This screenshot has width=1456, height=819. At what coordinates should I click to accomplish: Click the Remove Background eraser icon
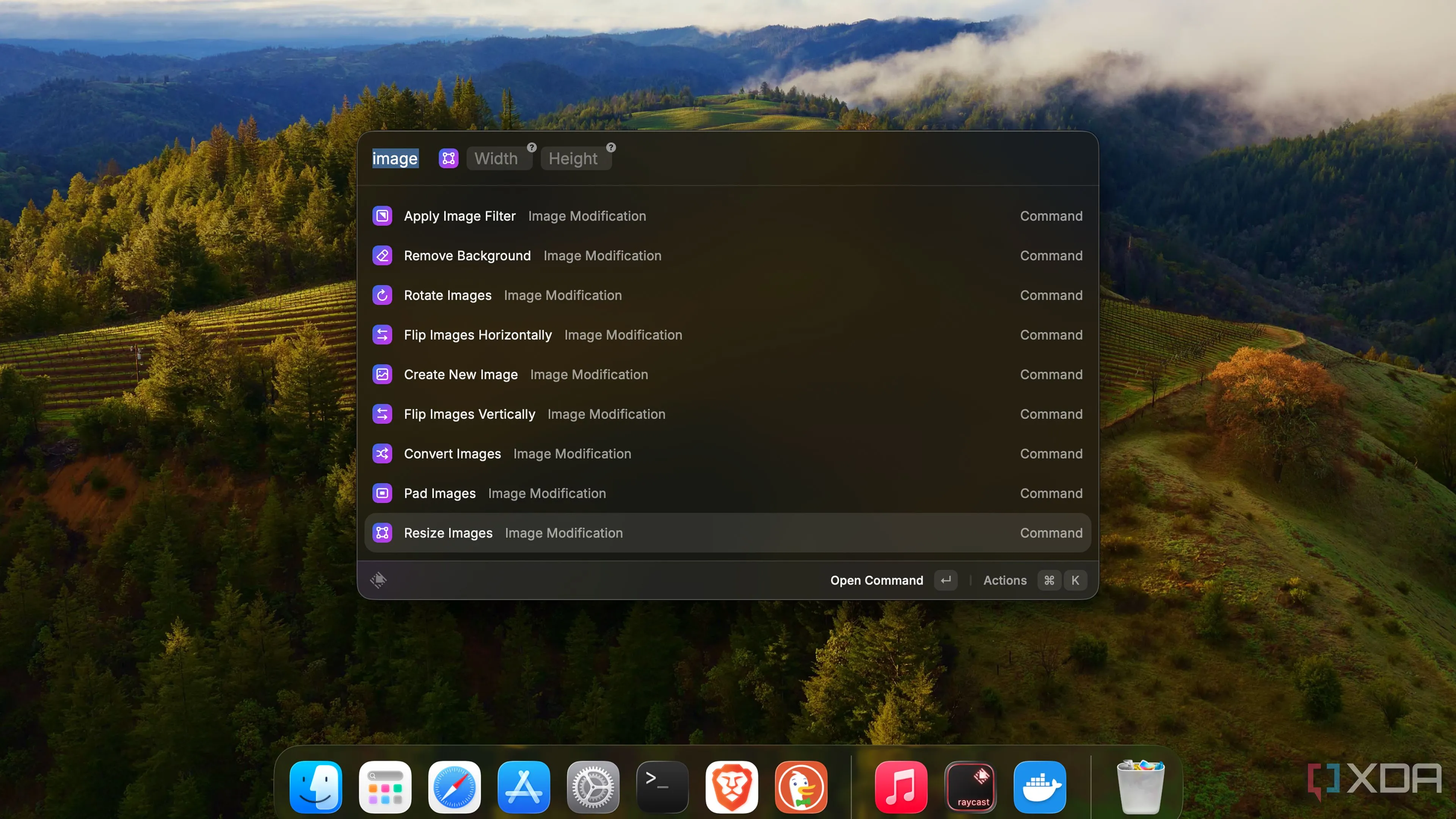click(x=382, y=256)
